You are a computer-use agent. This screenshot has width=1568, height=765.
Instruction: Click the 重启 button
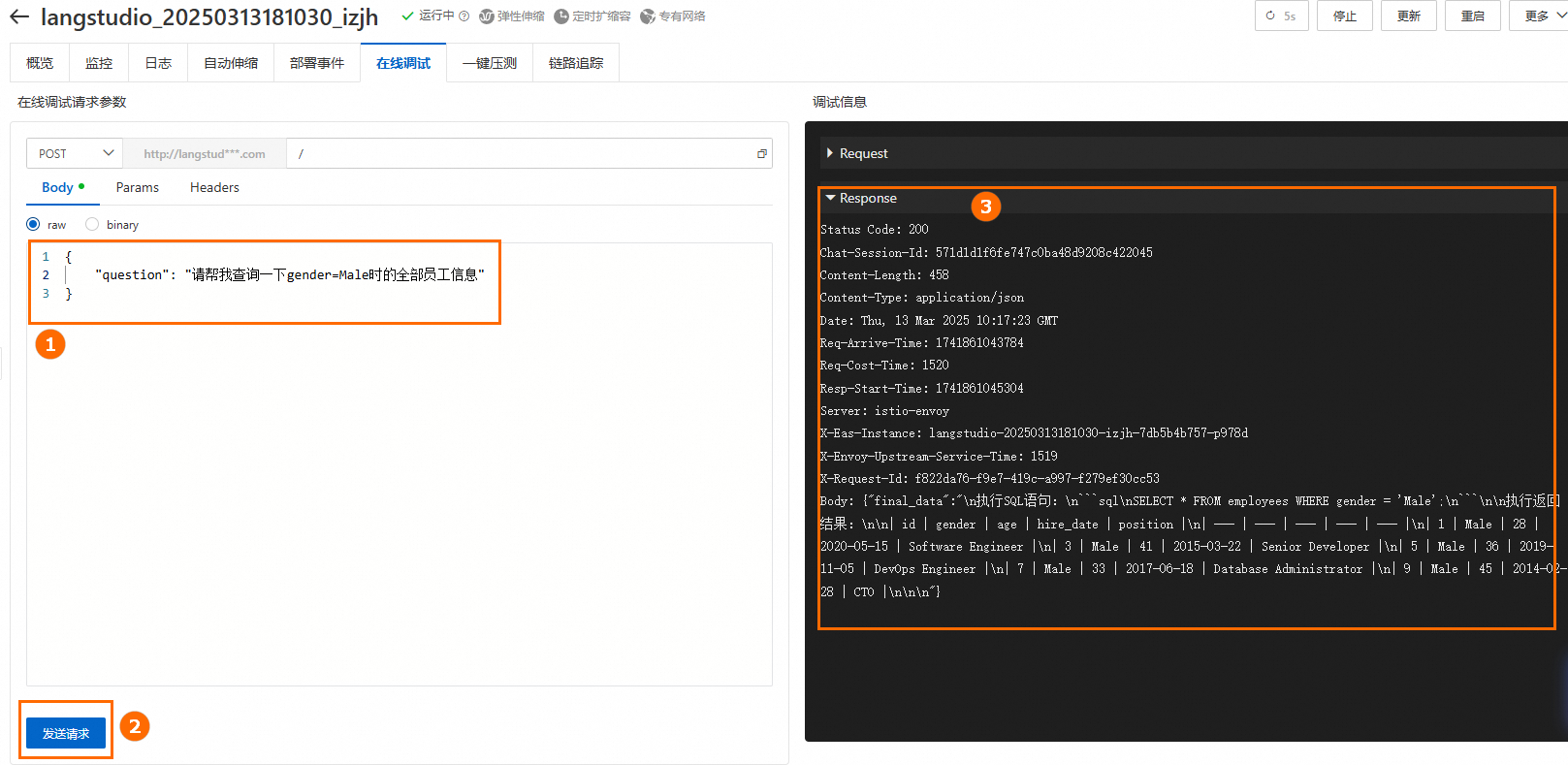pos(1473,16)
